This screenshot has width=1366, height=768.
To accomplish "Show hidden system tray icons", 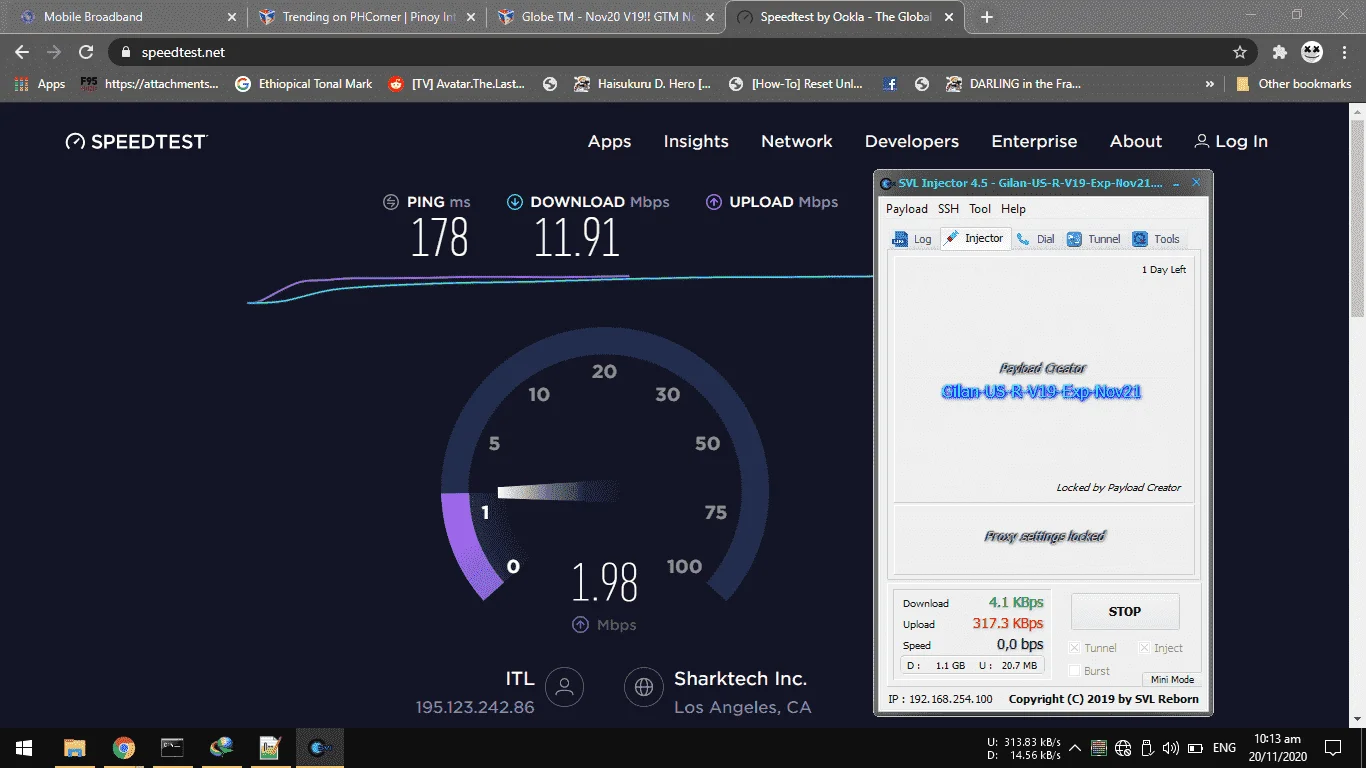I will 1075,748.
